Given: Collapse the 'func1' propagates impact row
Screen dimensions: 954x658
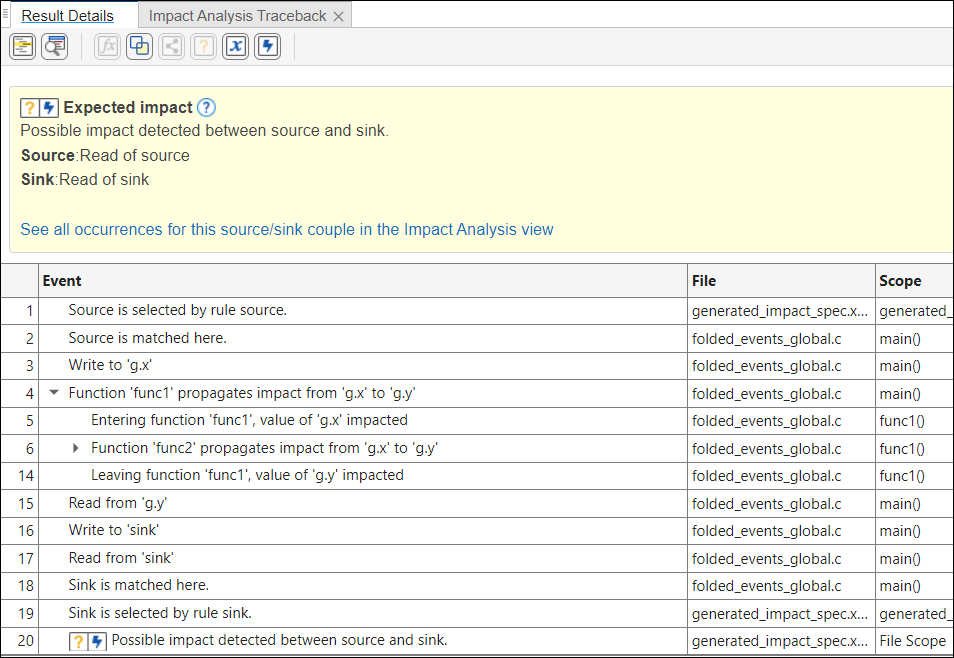Looking at the screenshot, I should click(55, 394).
